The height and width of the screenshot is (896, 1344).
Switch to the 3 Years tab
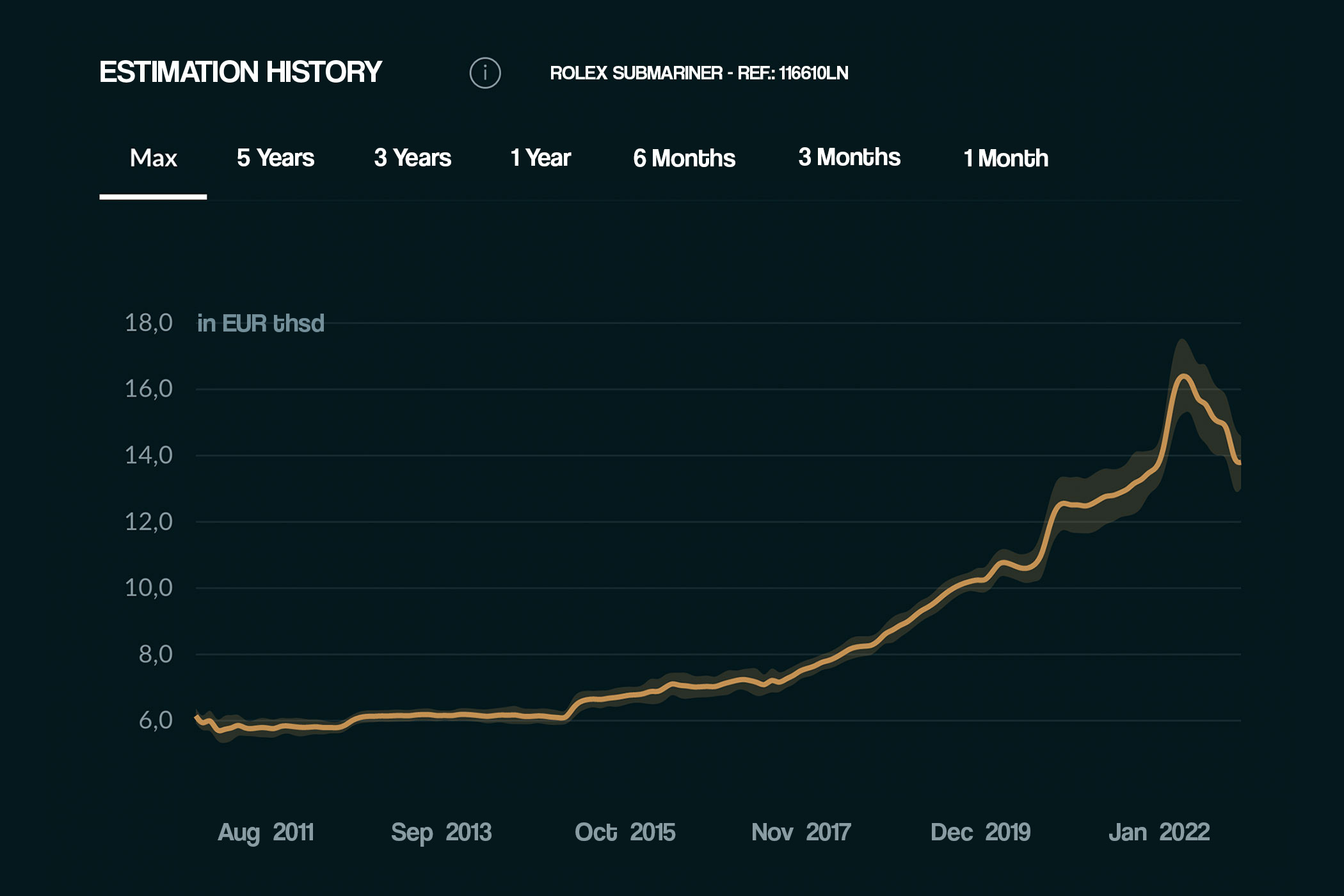tap(413, 158)
